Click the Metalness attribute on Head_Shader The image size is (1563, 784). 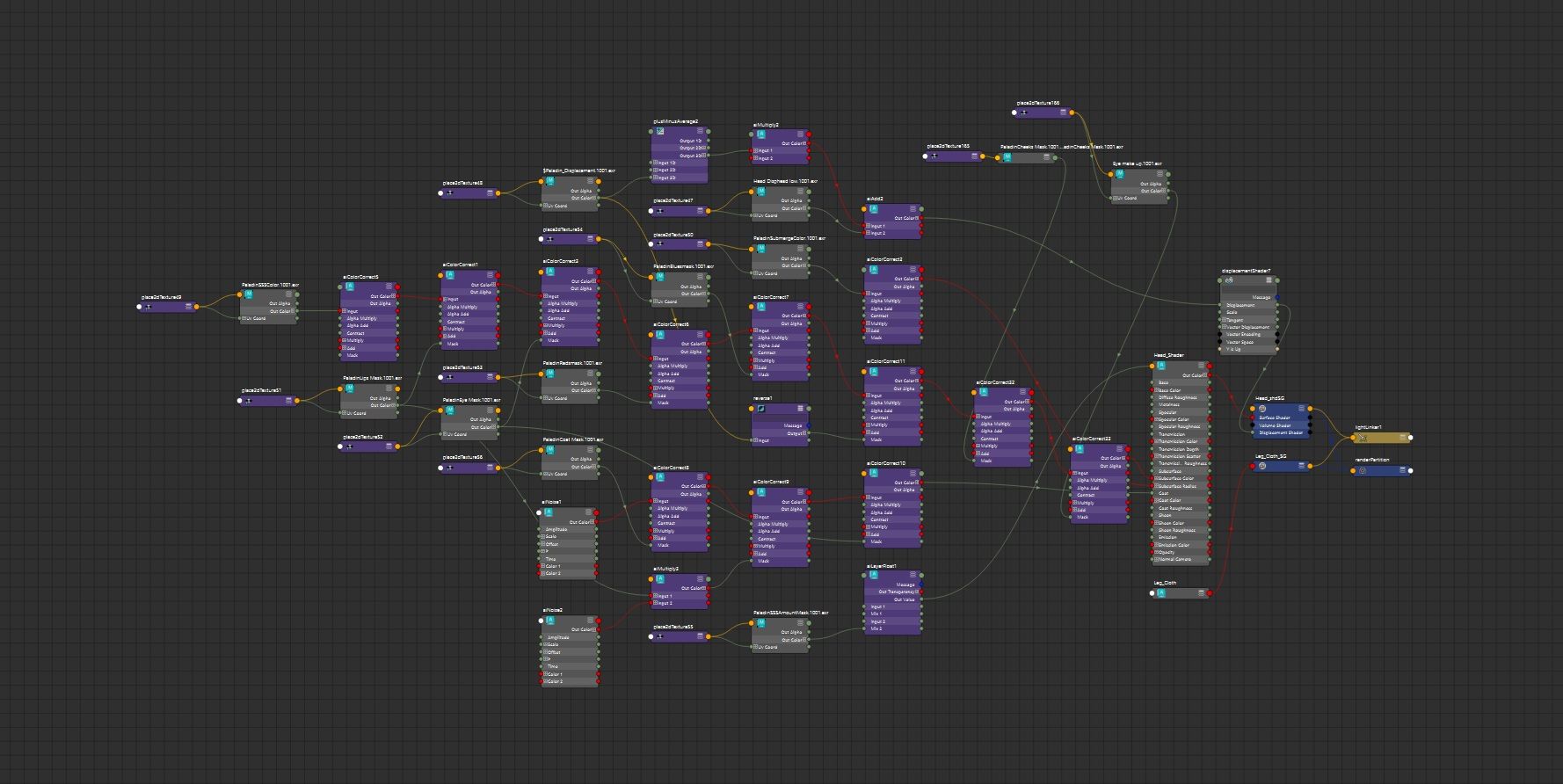[x=1181, y=405]
